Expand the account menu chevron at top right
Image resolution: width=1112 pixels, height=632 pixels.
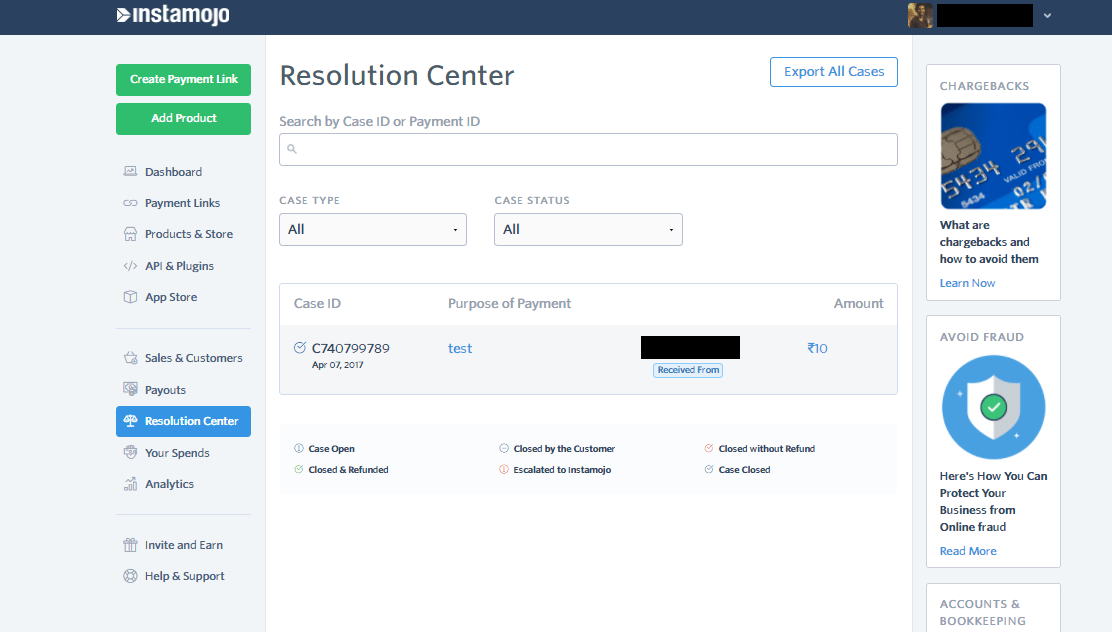pos(1047,15)
